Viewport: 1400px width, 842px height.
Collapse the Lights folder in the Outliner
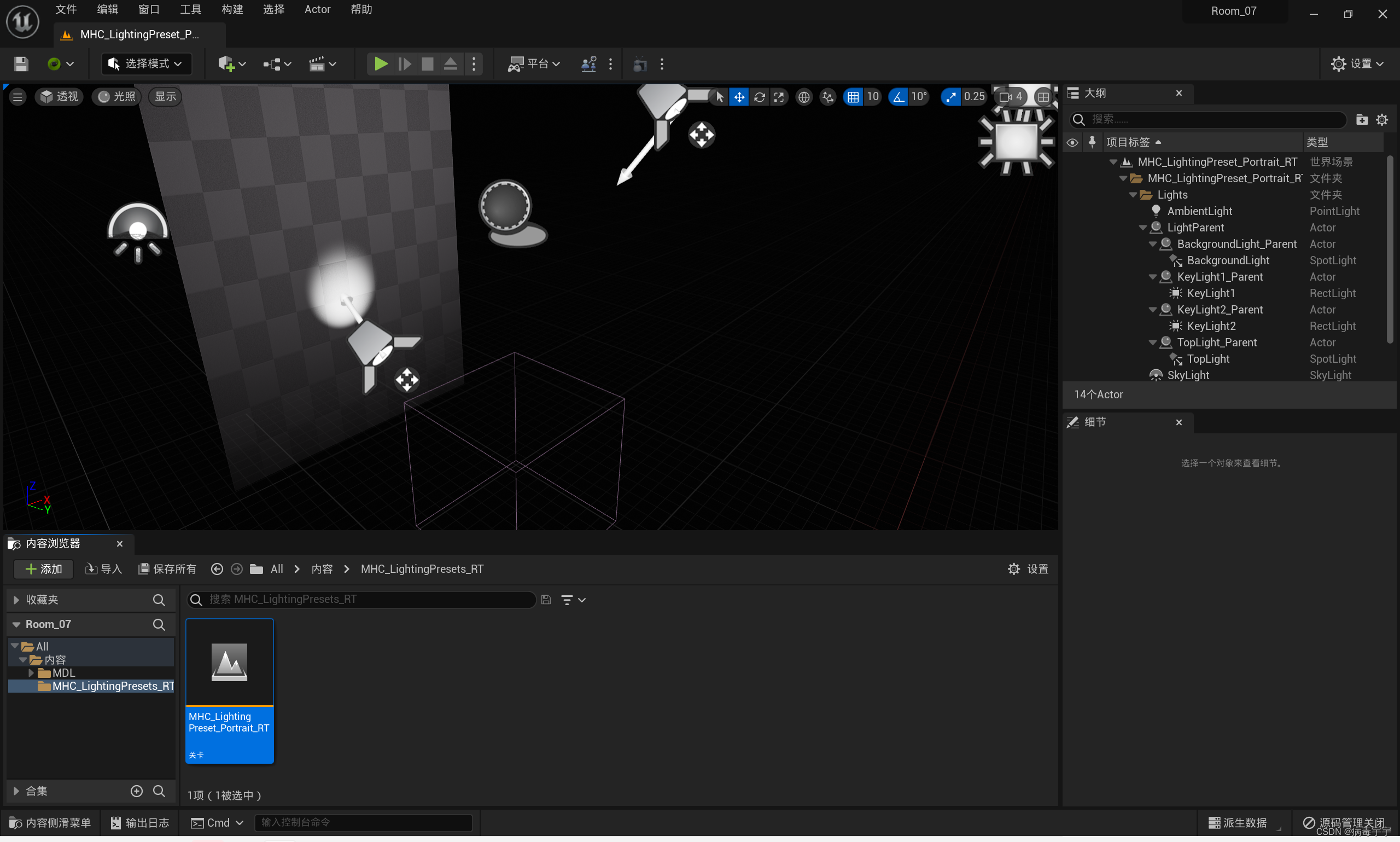pos(1133,195)
